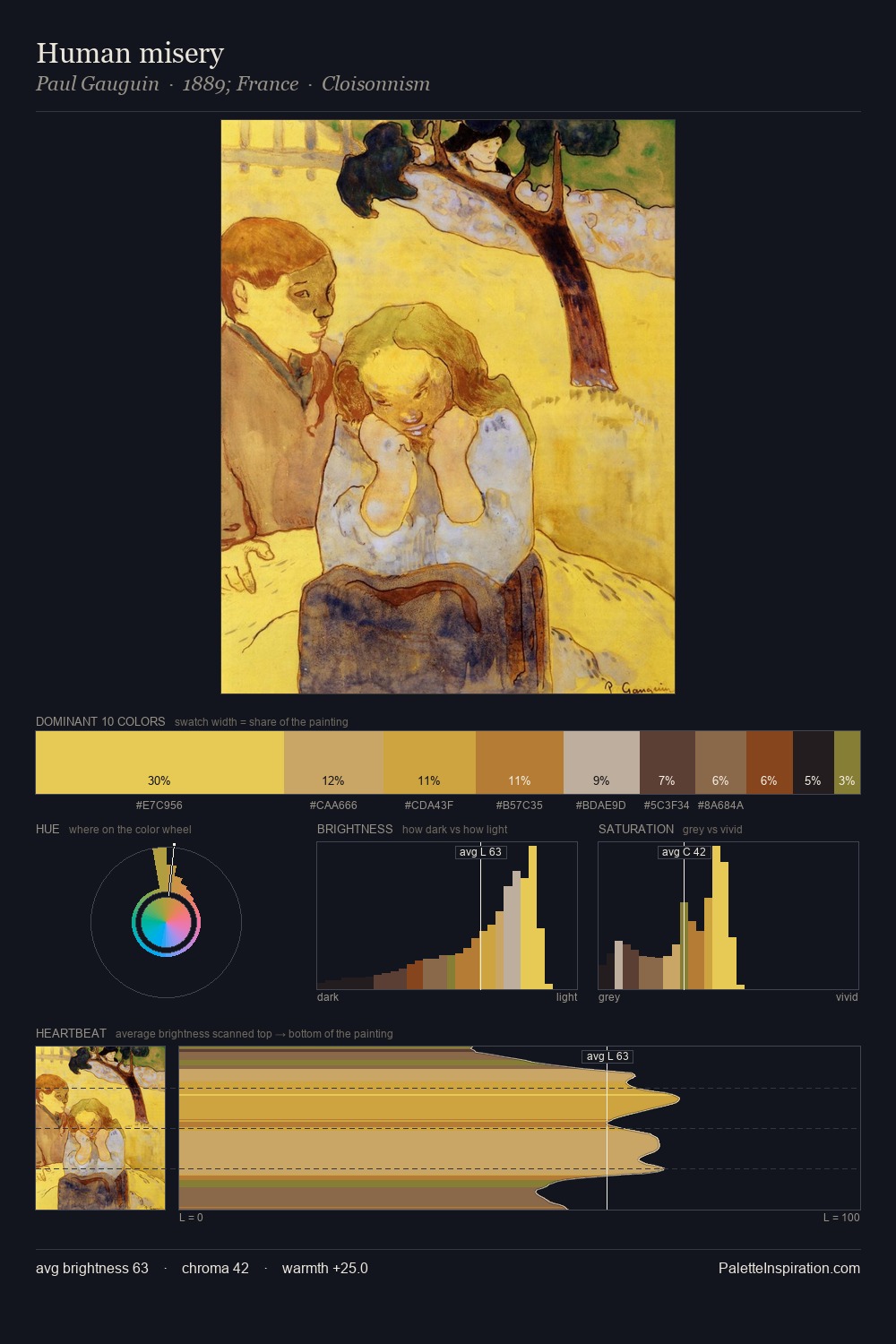
Task: Click the 'avg L 63' label in Brightness chart
Action: point(481,852)
